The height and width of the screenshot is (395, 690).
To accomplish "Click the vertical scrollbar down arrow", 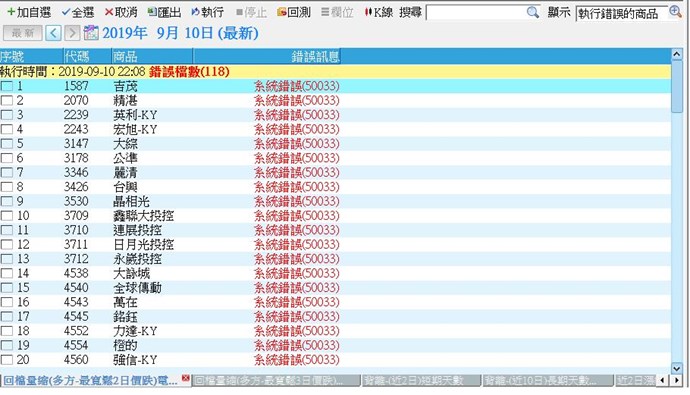I will [x=677, y=368].
